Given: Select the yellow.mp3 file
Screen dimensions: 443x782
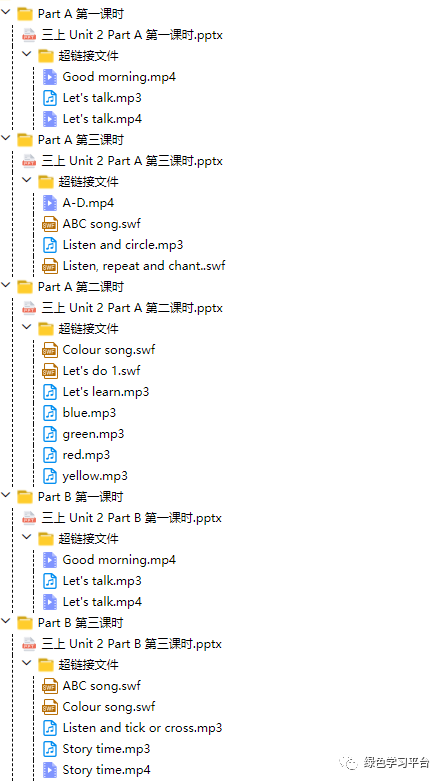Looking at the screenshot, I should pyautogui.click(x=95, y=476).
